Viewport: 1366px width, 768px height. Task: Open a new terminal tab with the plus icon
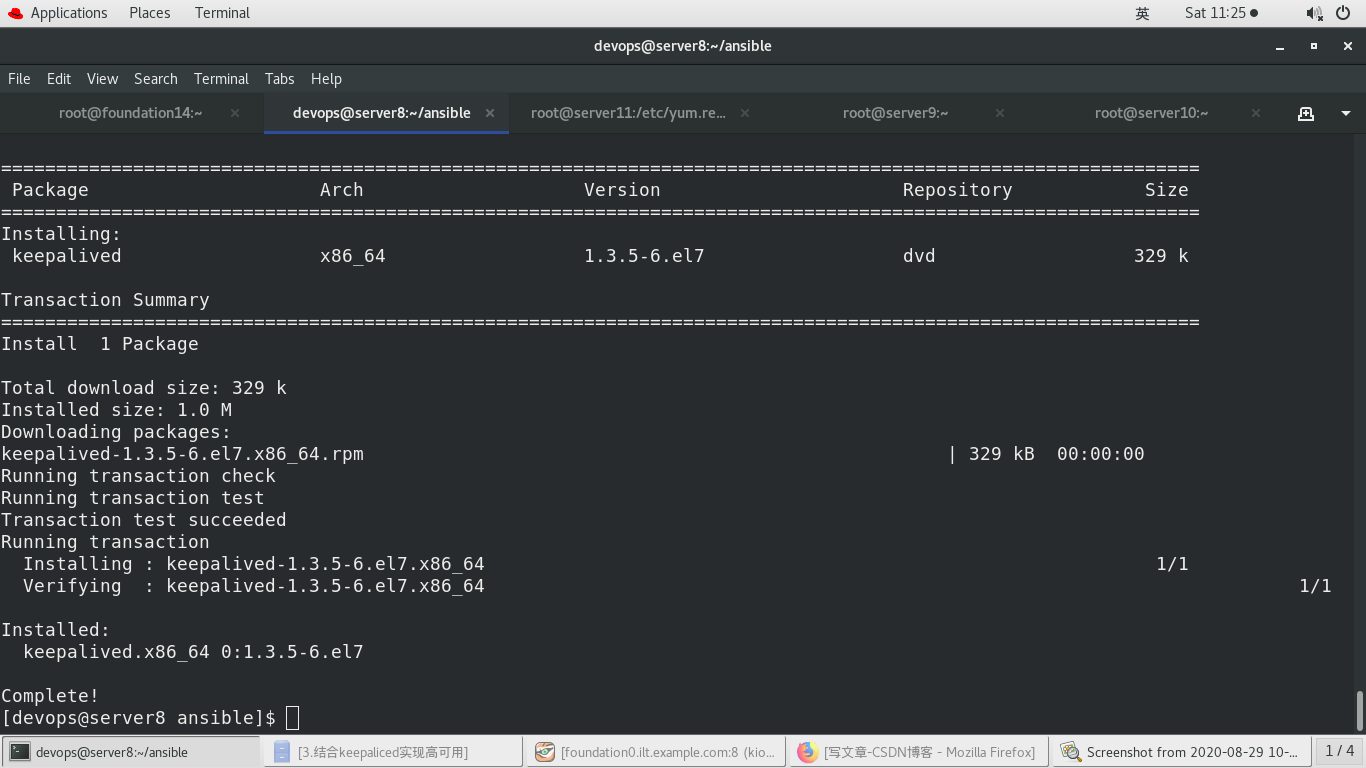(1306, 113)
